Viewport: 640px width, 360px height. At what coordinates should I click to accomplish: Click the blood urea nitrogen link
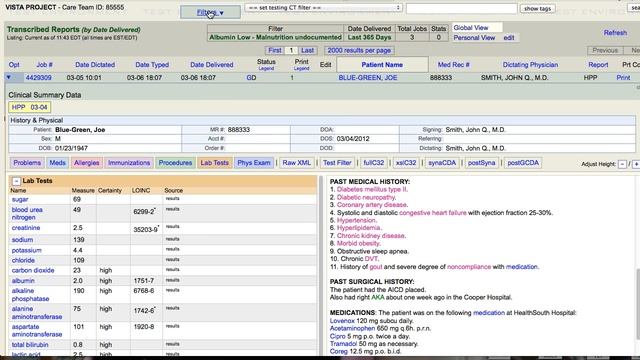(x=27, y=213)
